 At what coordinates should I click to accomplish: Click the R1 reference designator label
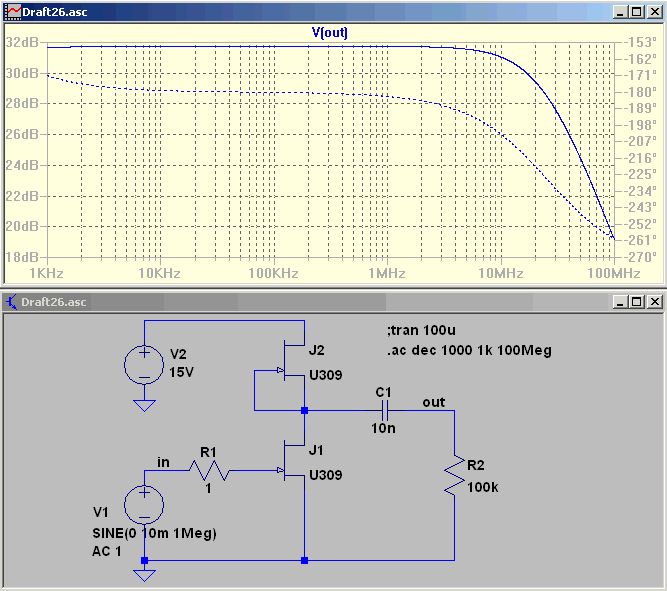tap(208, 452)
